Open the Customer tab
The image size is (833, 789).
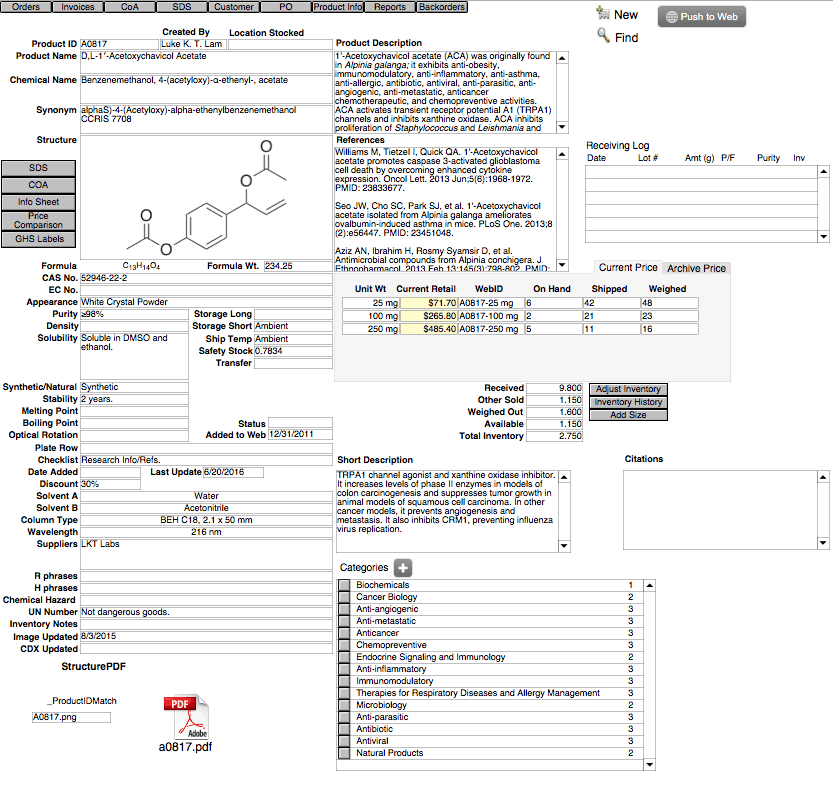pos(234,7)
